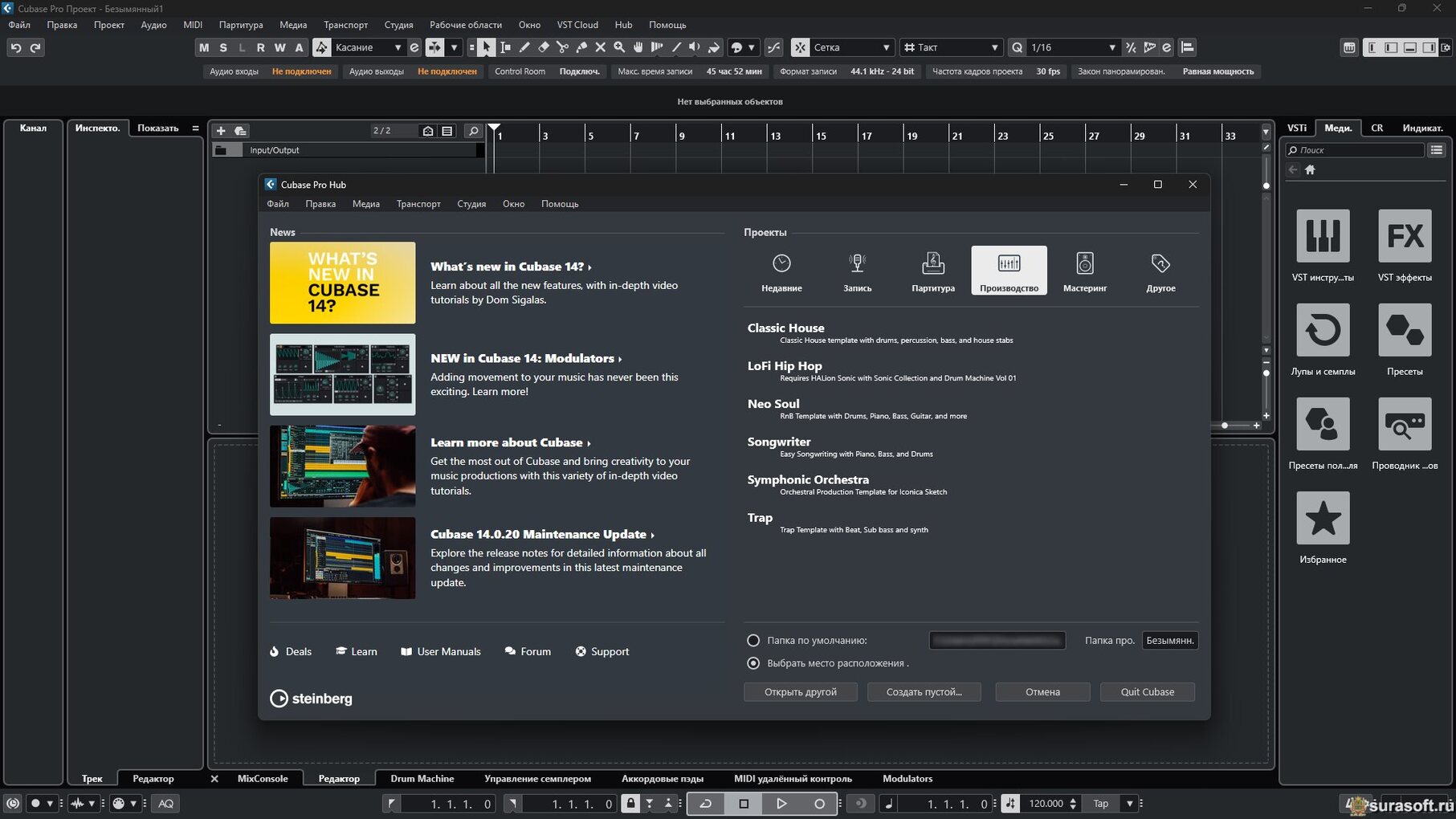Select the Play speaker tool
The width and height of the screenshot is (1456, 819).
click(695, 47)
